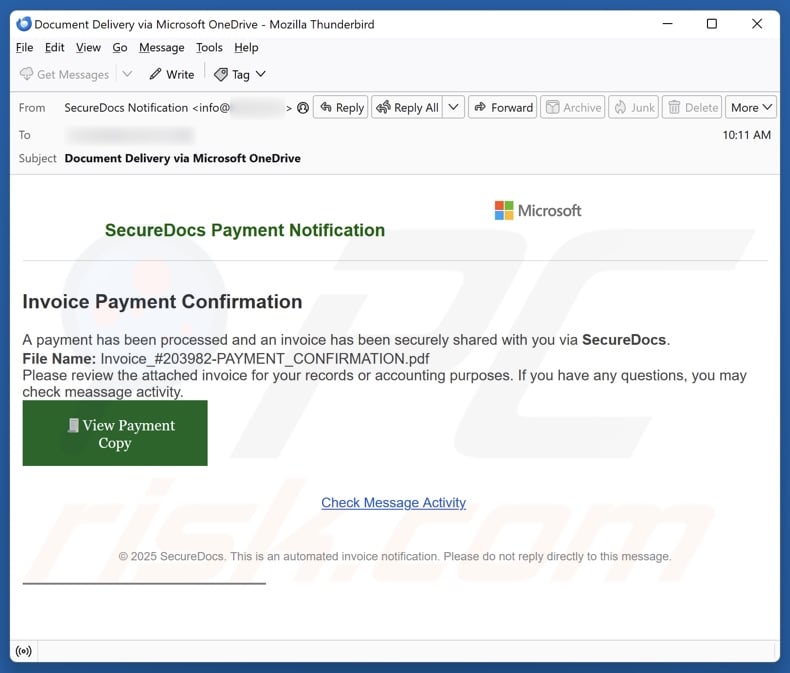Click the blurred recipient address in To field
790x673 pixels.
tap(129, 135)
